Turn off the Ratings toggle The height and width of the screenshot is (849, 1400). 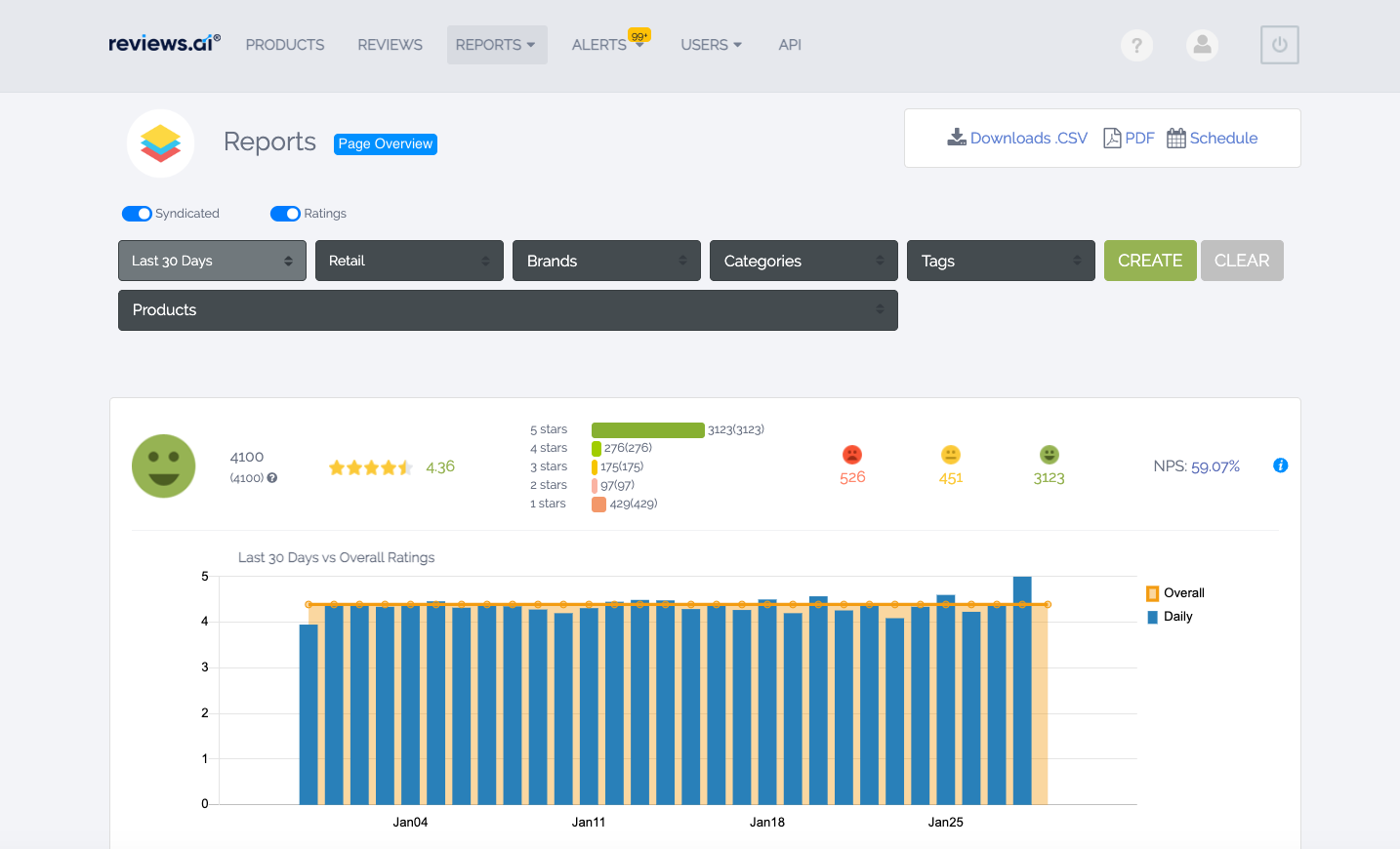tap(284, 213)
